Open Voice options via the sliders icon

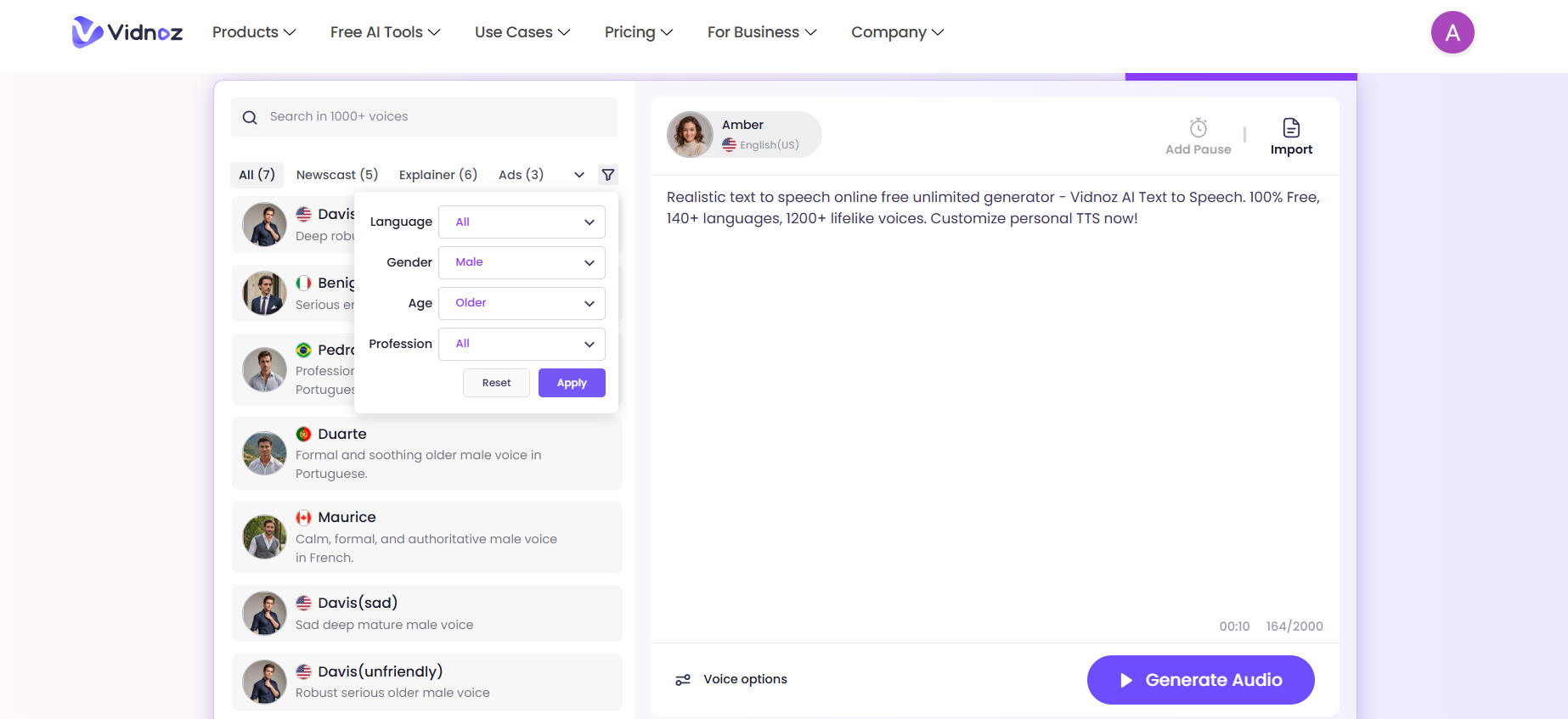683,679
